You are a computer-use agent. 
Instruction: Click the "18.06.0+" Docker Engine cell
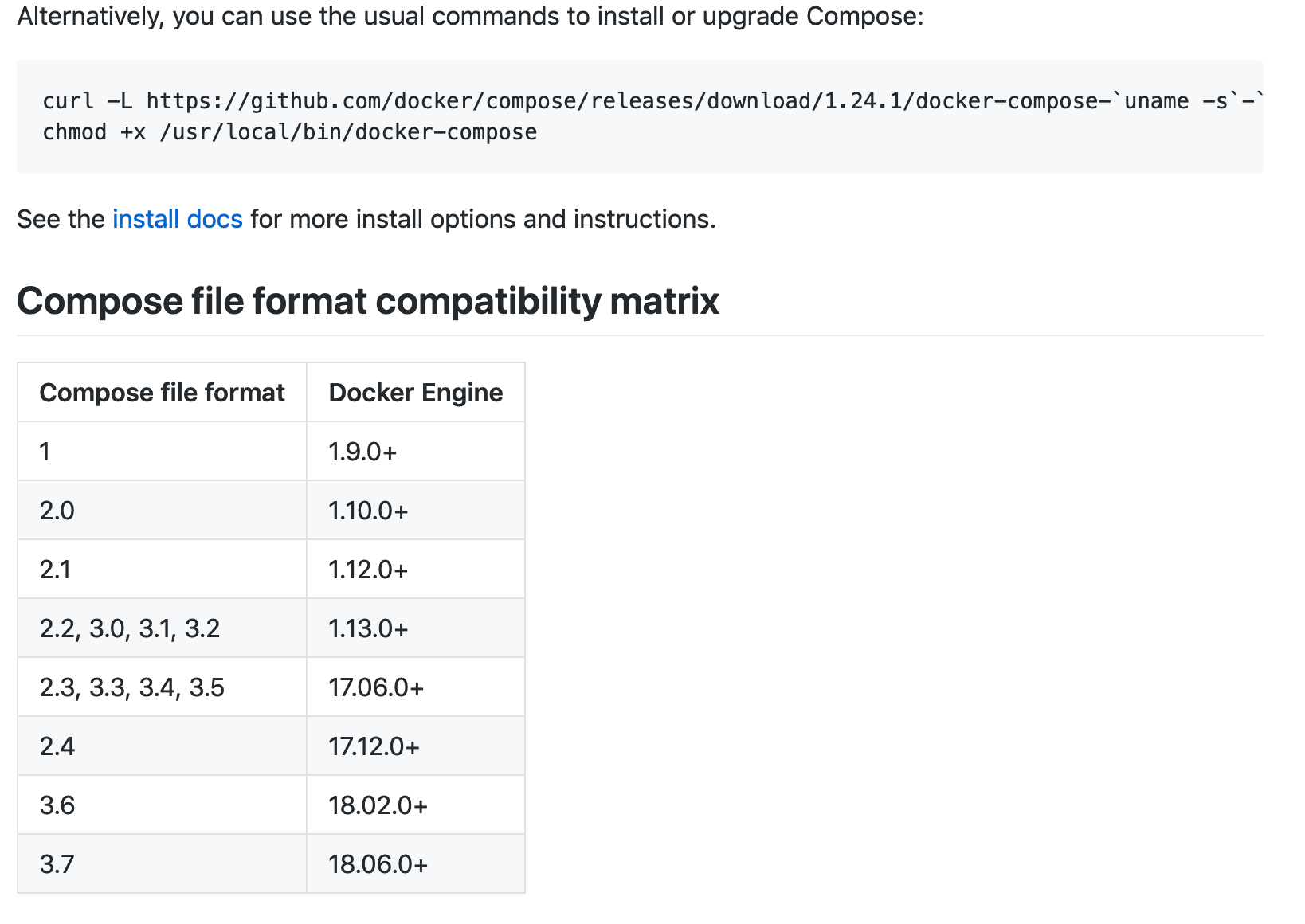tap(378, 864)
